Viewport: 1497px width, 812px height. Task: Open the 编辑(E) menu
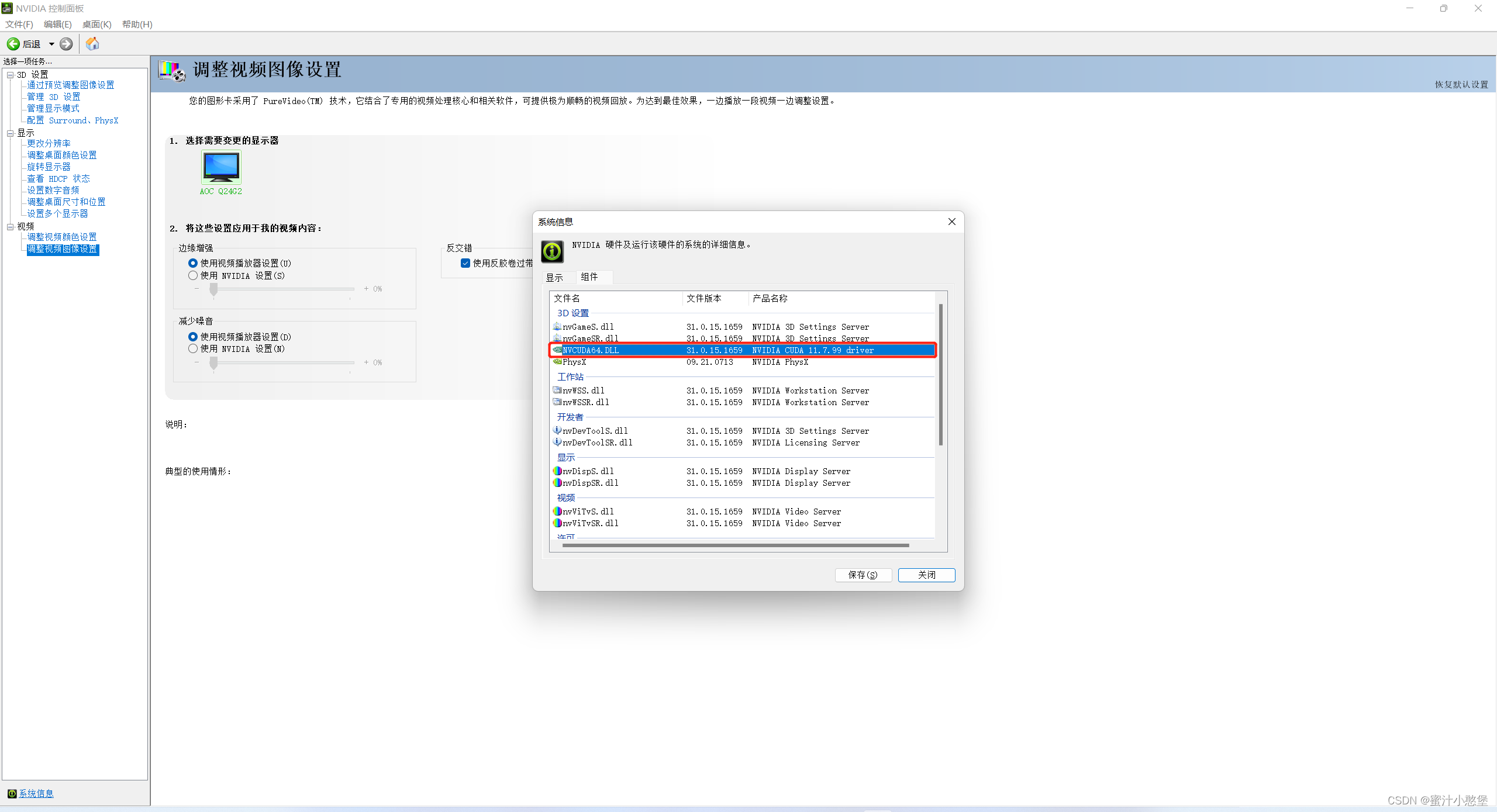(58, 24)
